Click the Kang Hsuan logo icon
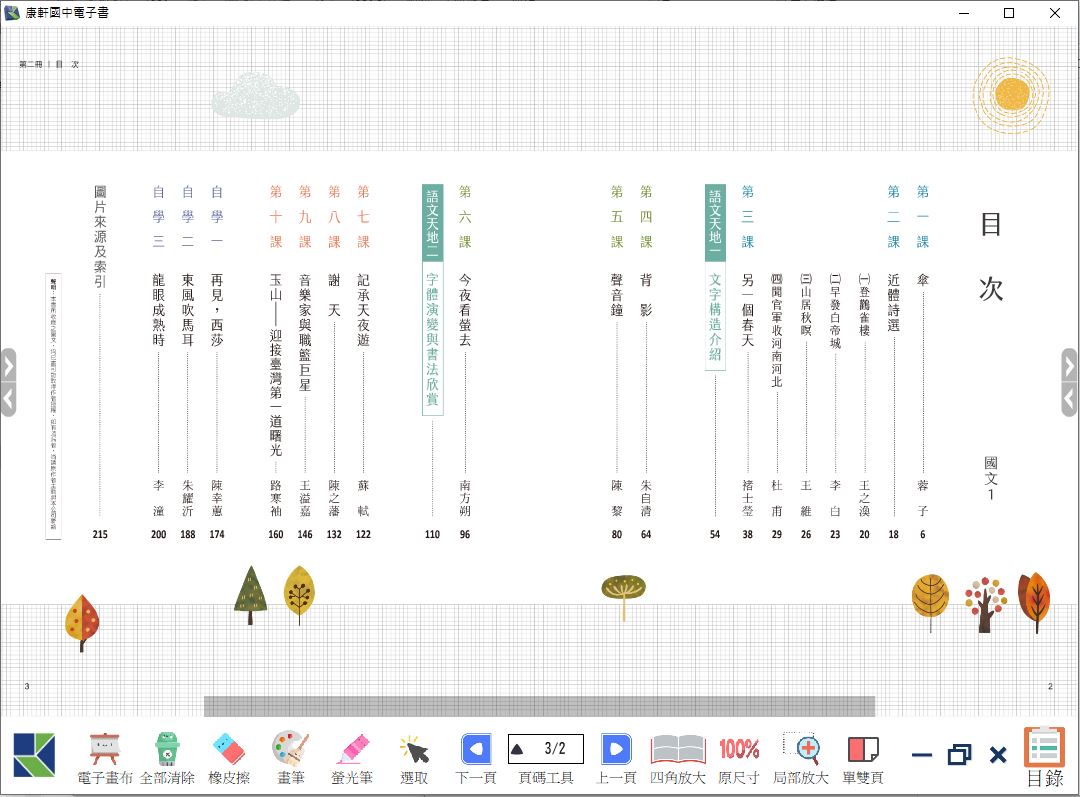1080x797 pixels. [35, 755]
